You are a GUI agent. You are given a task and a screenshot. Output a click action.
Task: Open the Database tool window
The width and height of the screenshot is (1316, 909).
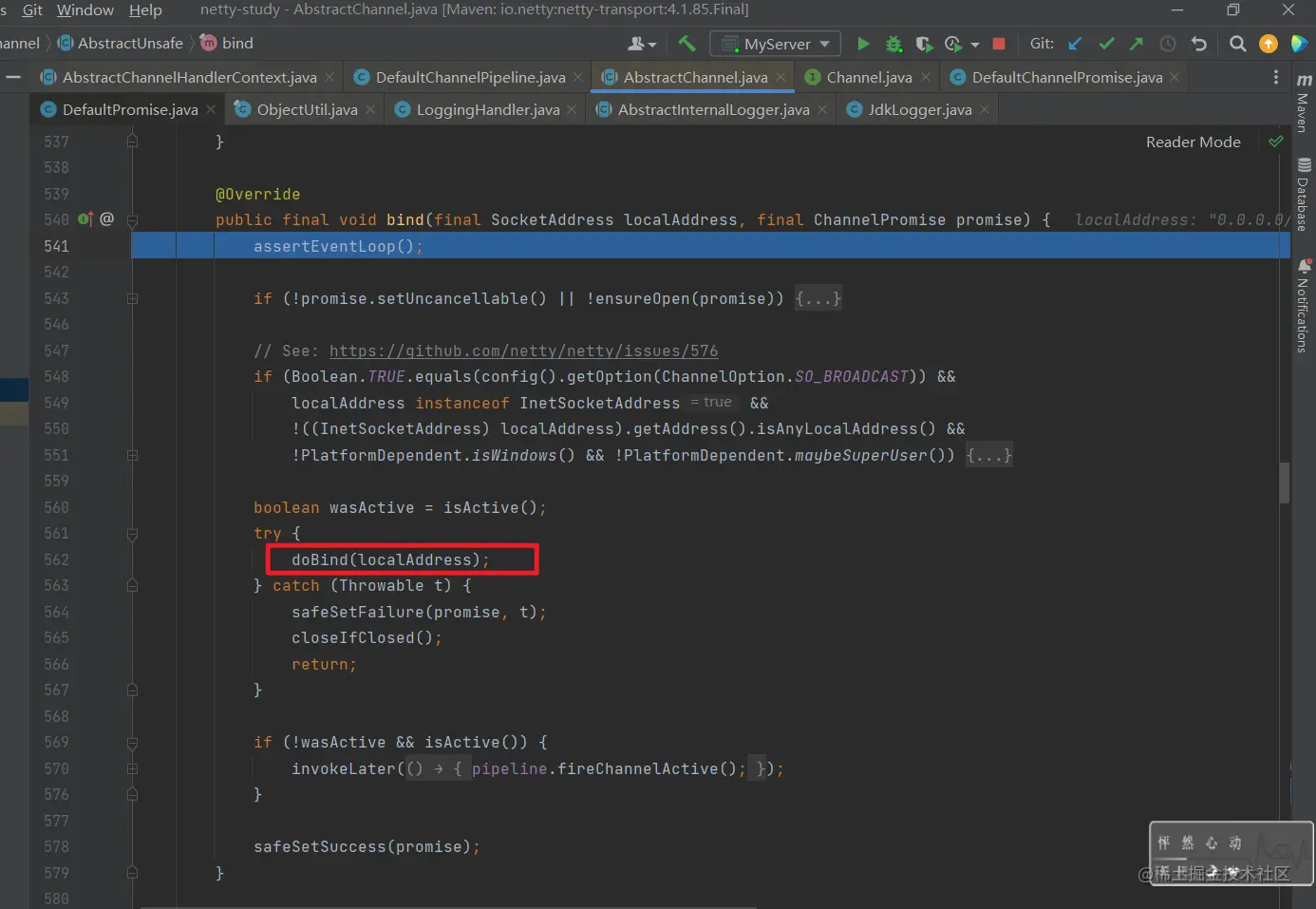1304,195
